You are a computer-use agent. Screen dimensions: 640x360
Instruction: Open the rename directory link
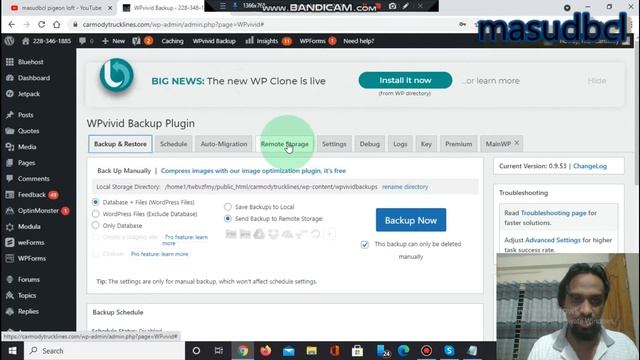(x=405, y=187)
